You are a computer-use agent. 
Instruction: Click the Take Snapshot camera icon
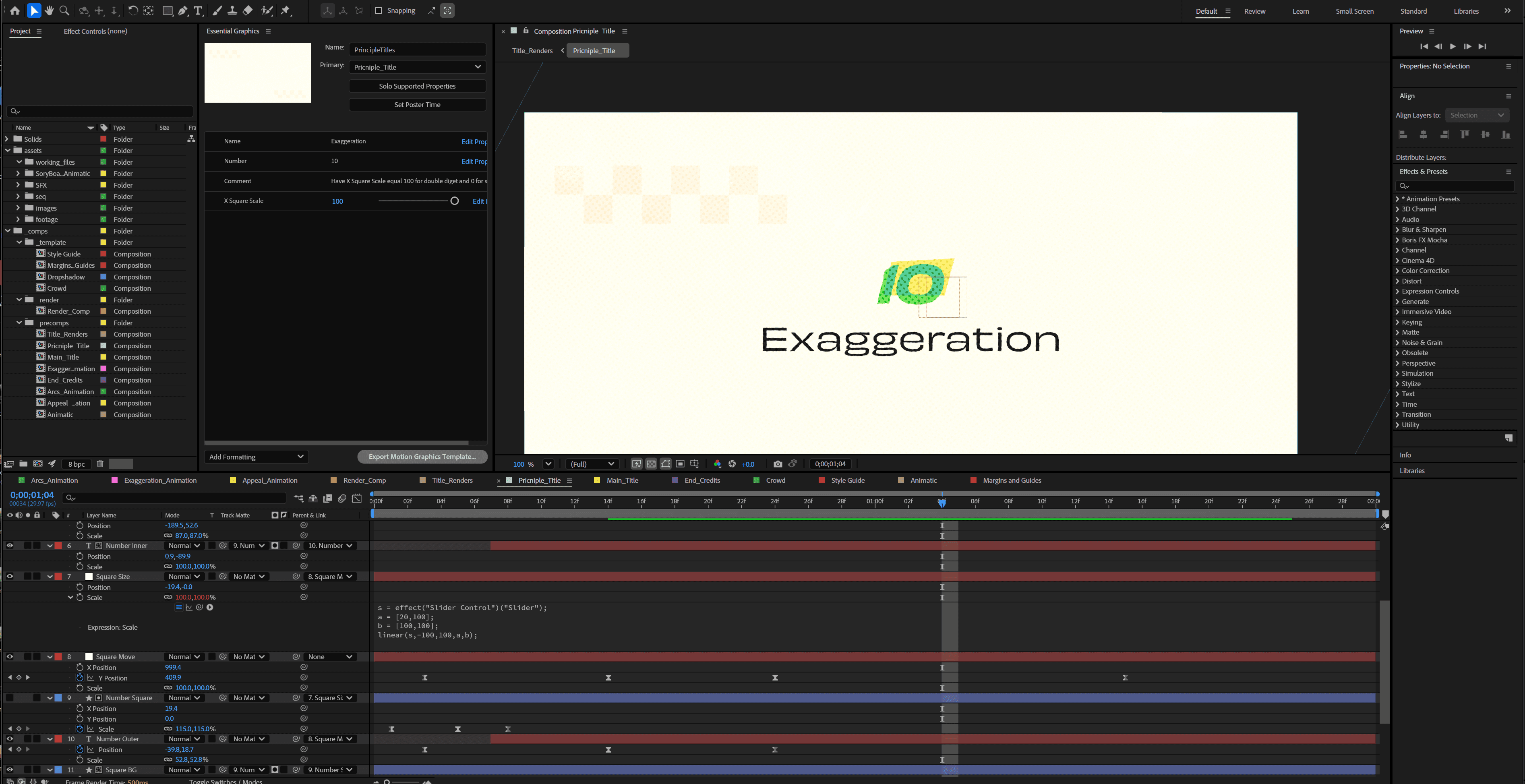(x=778, y=464)
